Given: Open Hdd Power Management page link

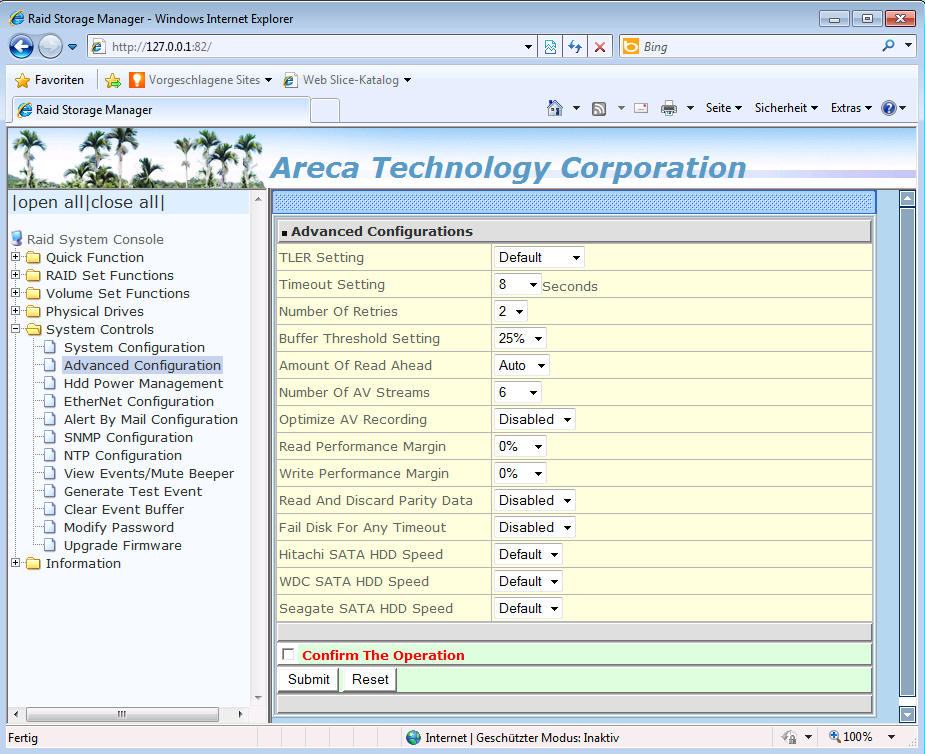Looking at the screenshot, I should 143,383.
